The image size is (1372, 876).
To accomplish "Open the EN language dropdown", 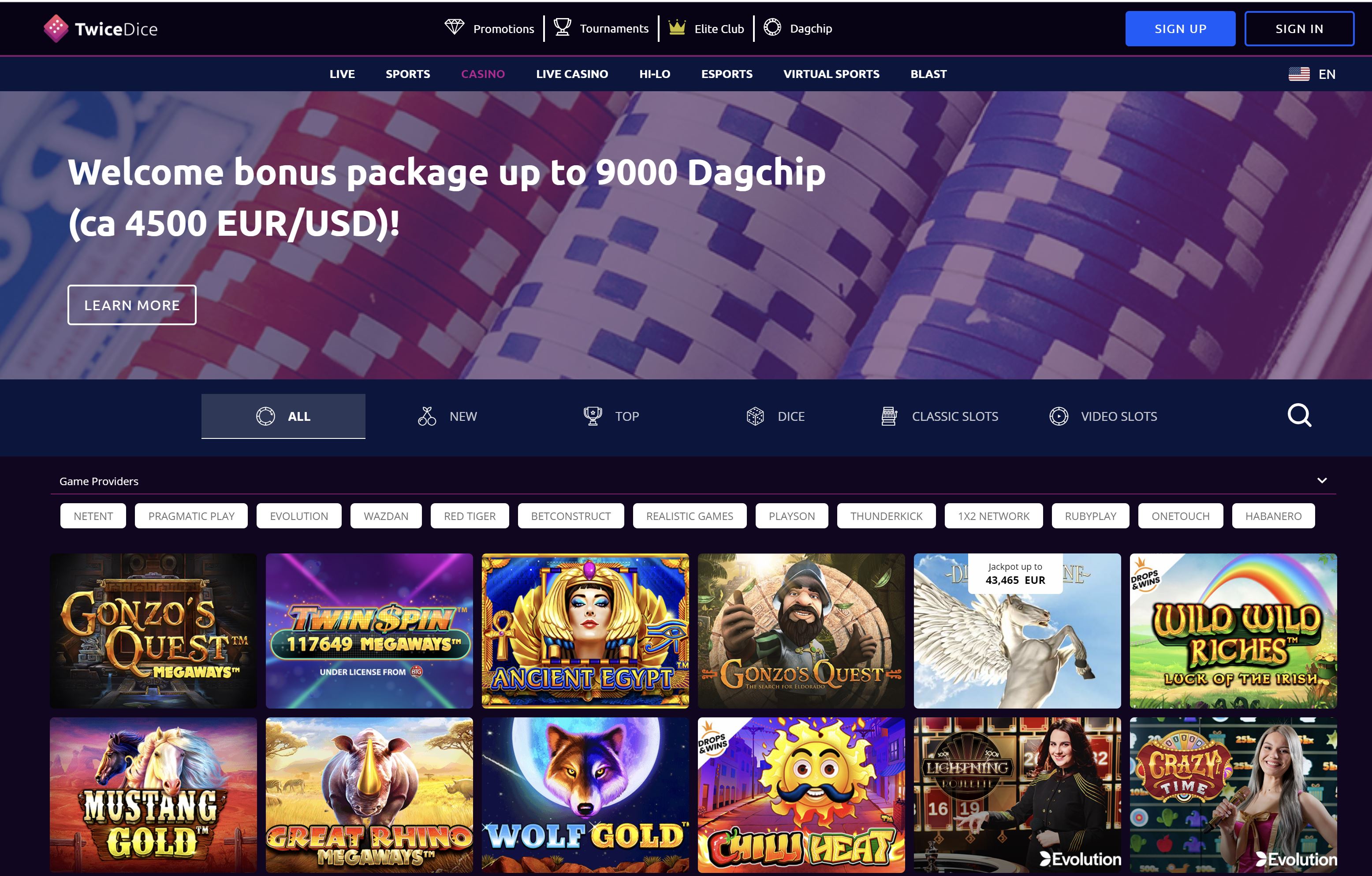I will pos(1327,74).
